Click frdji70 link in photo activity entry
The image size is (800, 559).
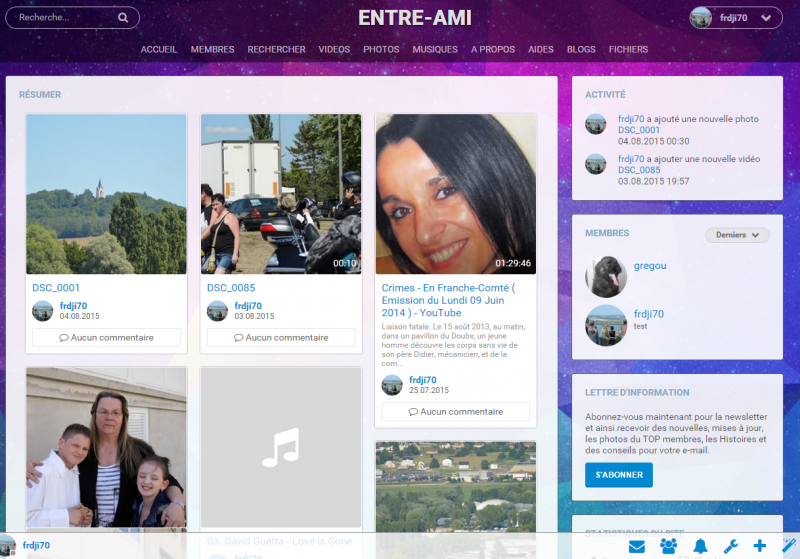631,119
